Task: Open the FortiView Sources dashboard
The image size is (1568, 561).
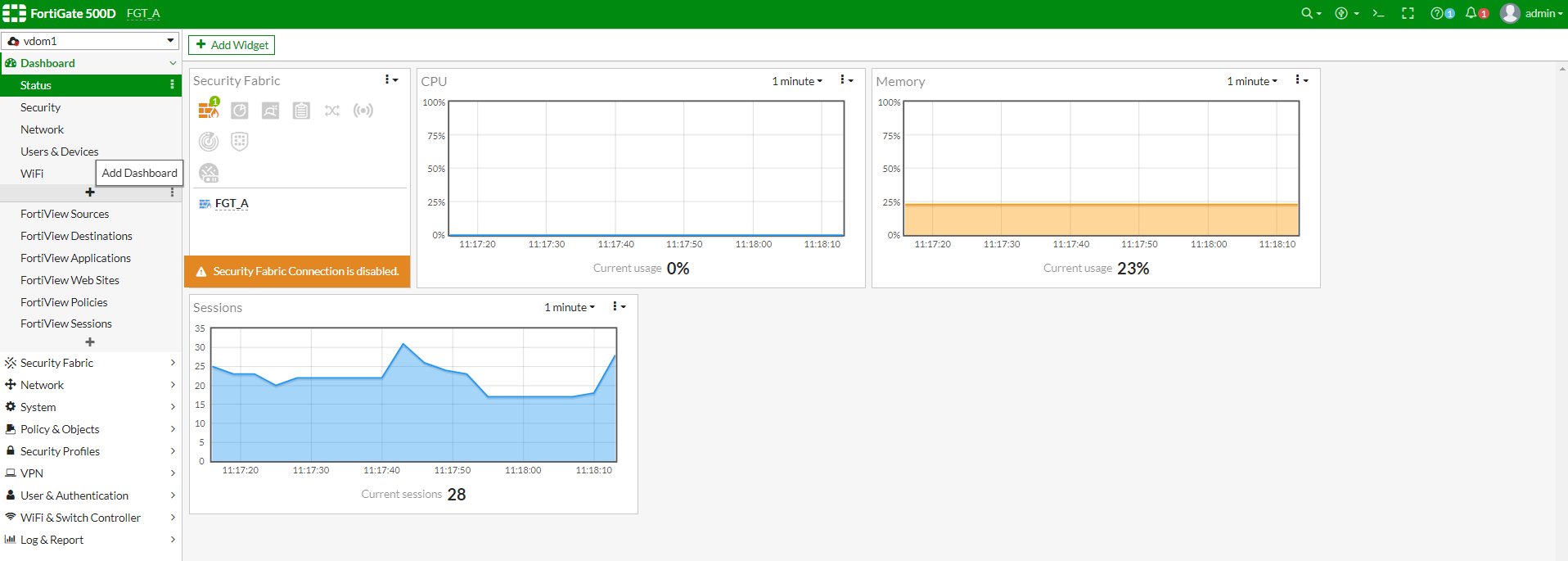Action: point(65,214)
